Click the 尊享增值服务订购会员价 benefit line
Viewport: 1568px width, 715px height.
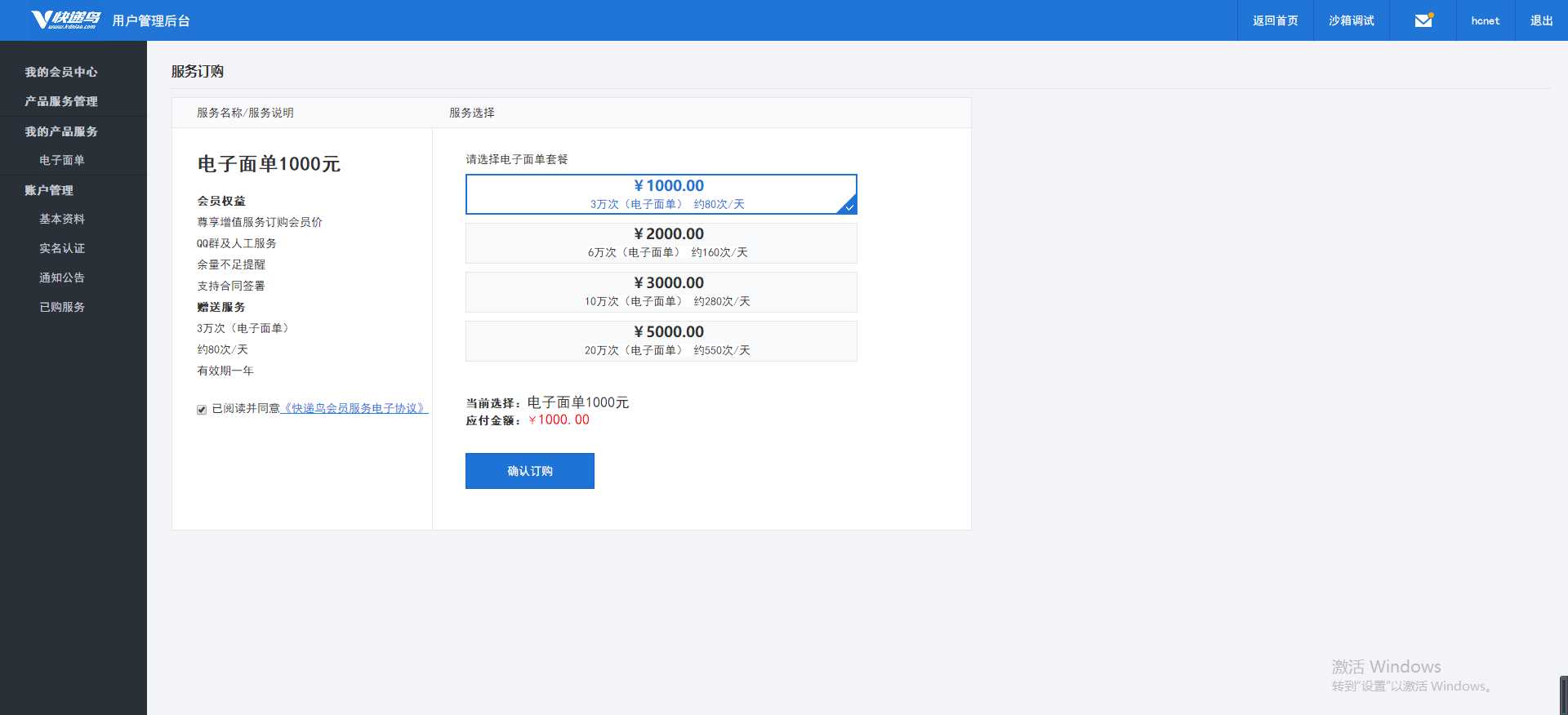(x=260, y=222)
